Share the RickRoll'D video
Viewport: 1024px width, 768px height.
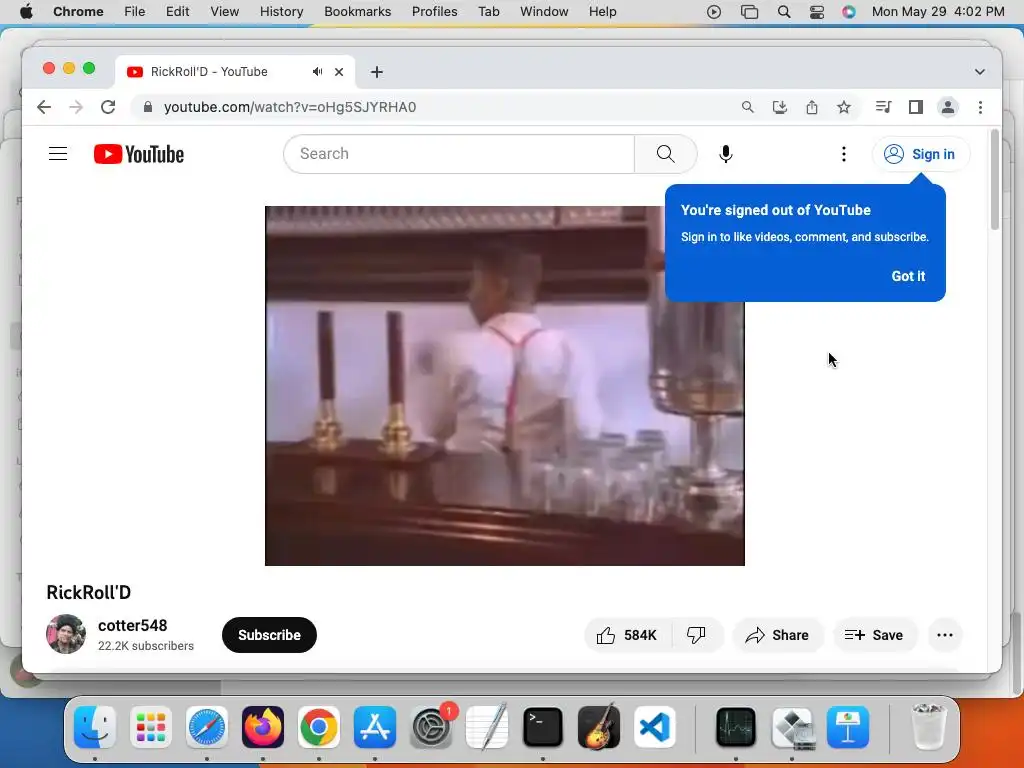pos(777,635)
